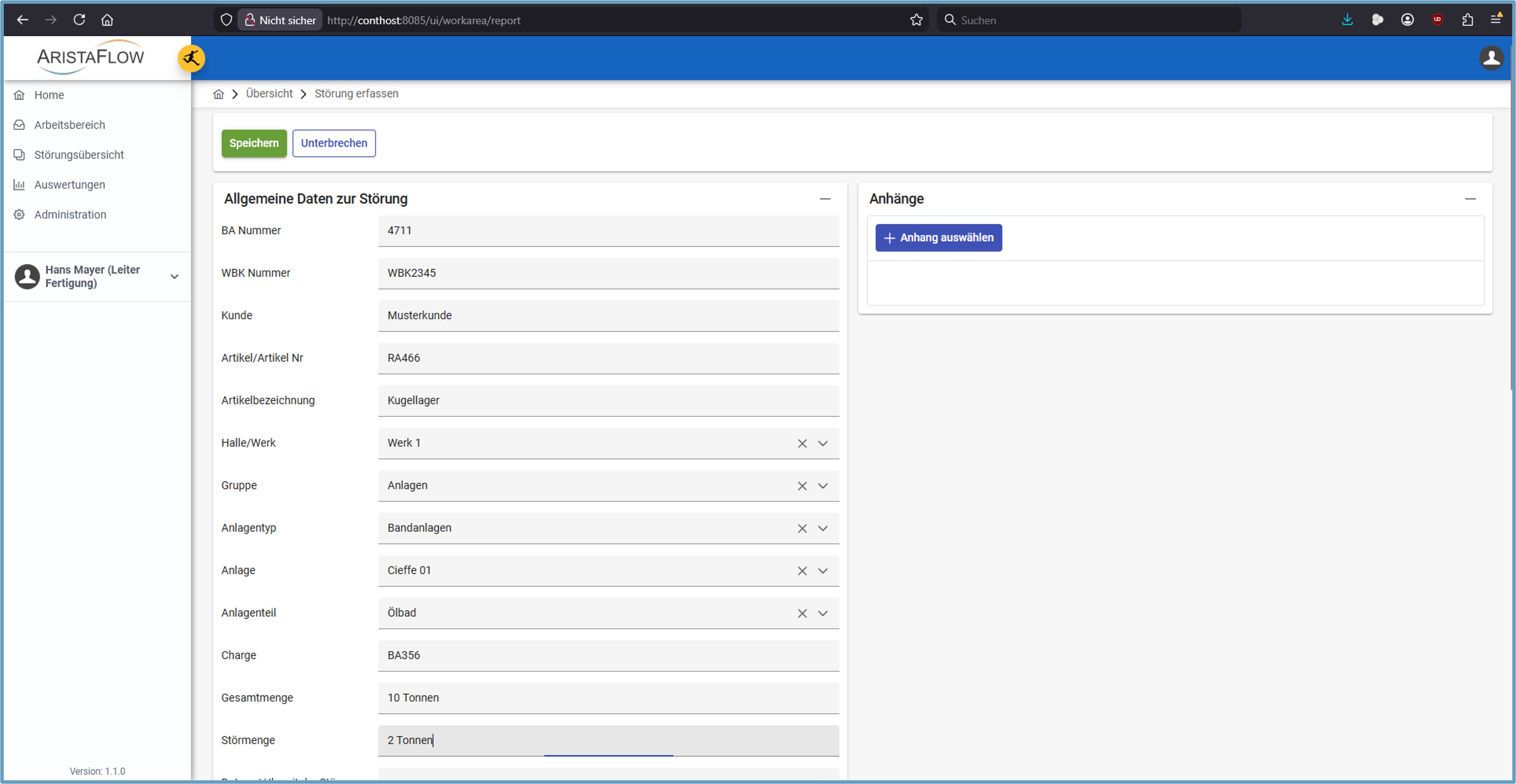Expand the Hans Mayer user menu
1516x784 pixels.
tap(174, 276)
